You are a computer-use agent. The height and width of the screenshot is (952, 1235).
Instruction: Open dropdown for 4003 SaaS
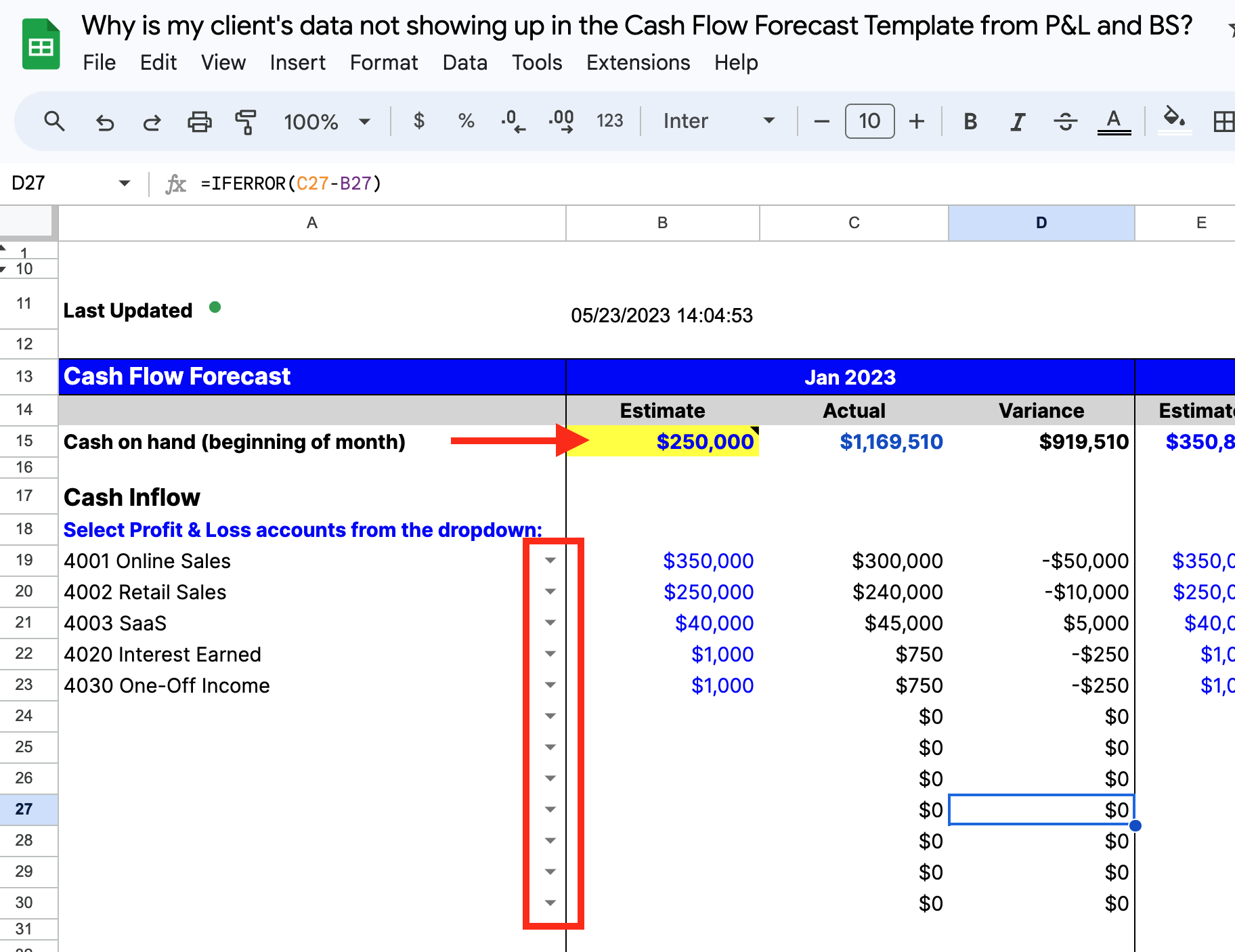click(x=550, y=623)
